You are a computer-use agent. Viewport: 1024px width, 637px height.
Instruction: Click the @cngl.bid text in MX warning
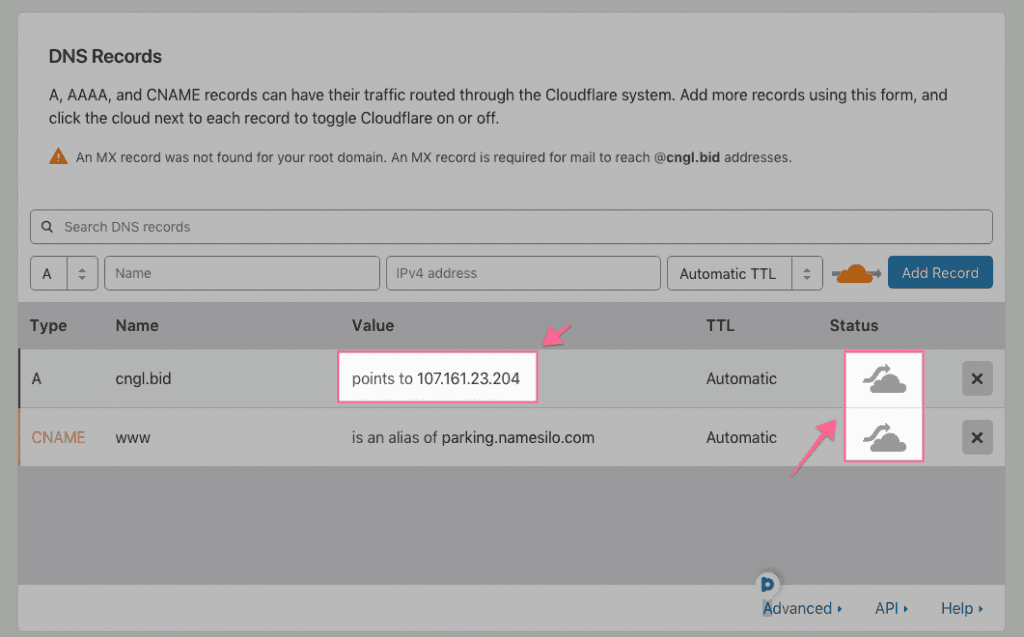pyautogui.click(x=687, y=157)
